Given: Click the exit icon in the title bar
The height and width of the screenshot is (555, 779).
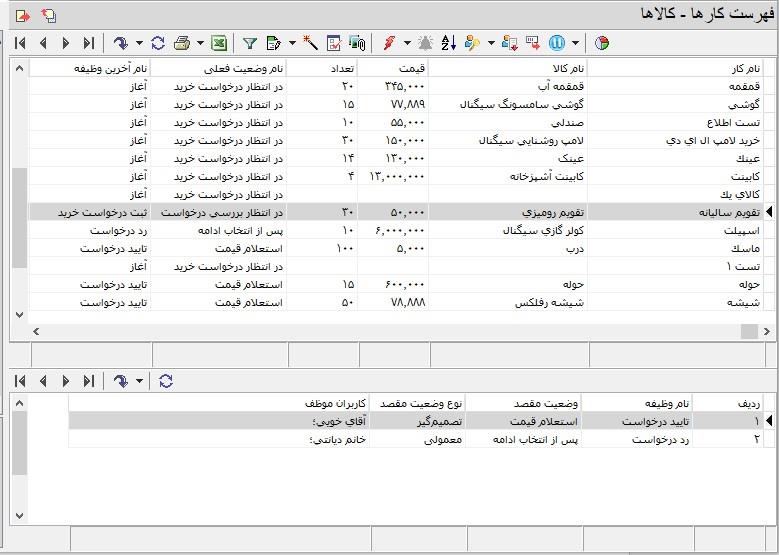Looking at the screenshot, I should (x=23, y=15).
